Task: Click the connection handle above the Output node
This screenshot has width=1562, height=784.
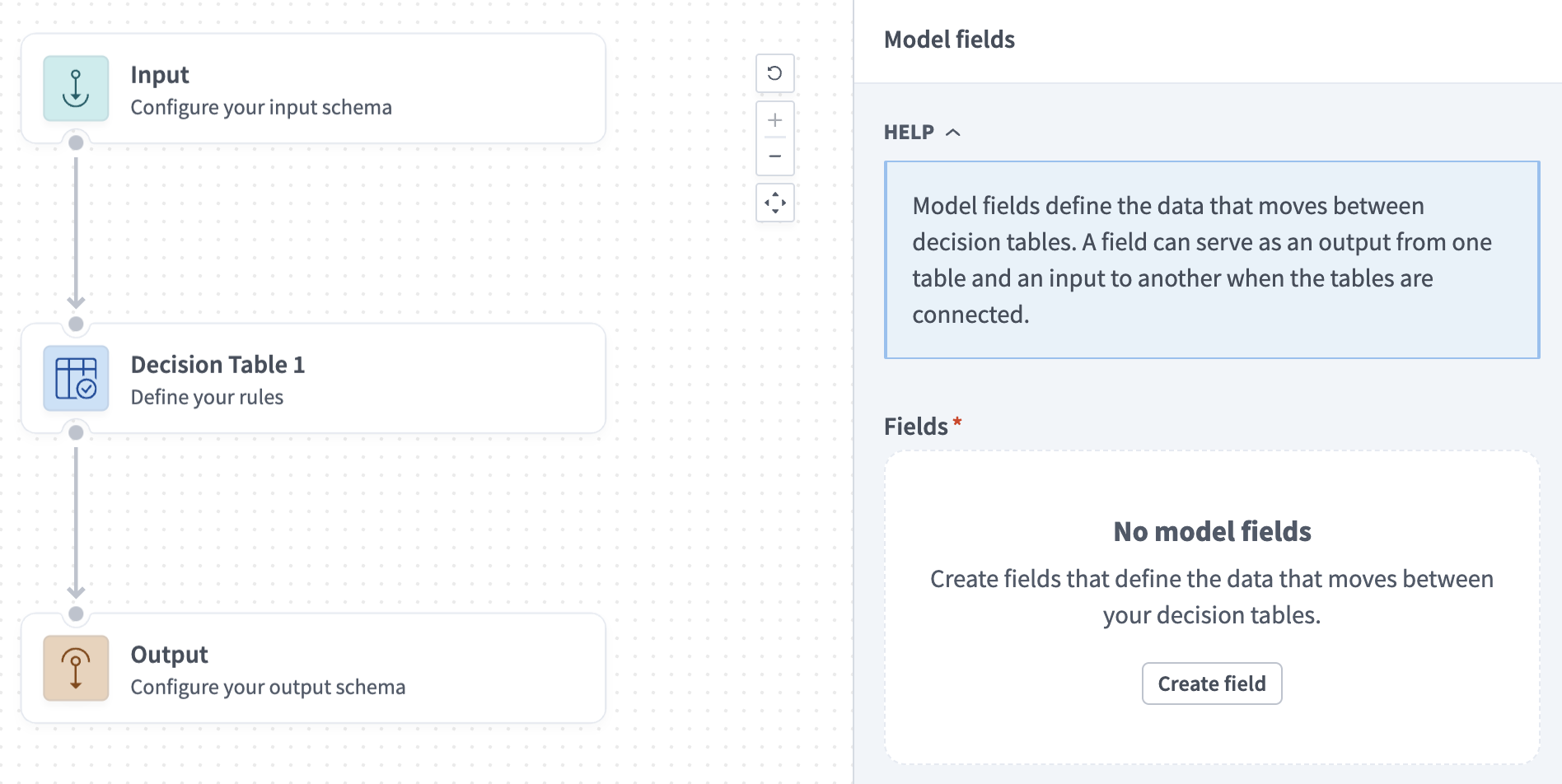Action: pyautogui.click(x=77, y=612)
